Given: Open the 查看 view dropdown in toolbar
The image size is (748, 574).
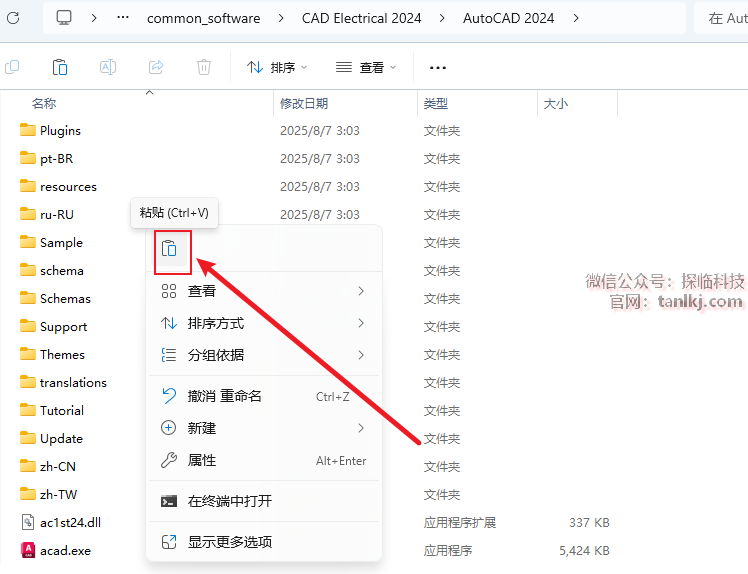Looking at the screenshot, I should 366,67.
